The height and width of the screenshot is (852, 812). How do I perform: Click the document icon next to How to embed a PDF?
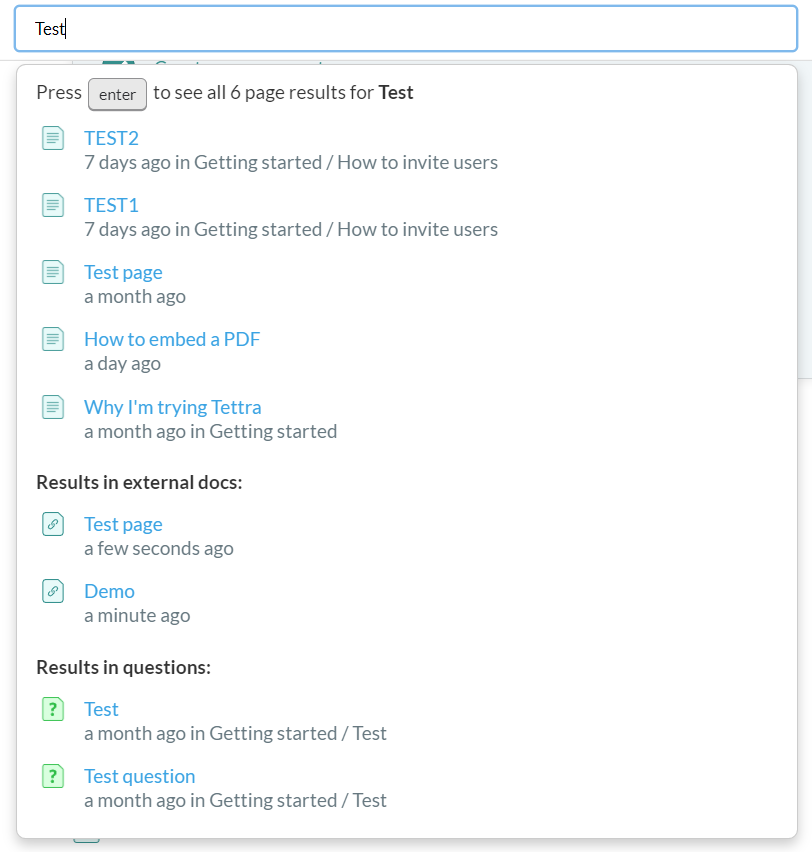tap(53, 339)
